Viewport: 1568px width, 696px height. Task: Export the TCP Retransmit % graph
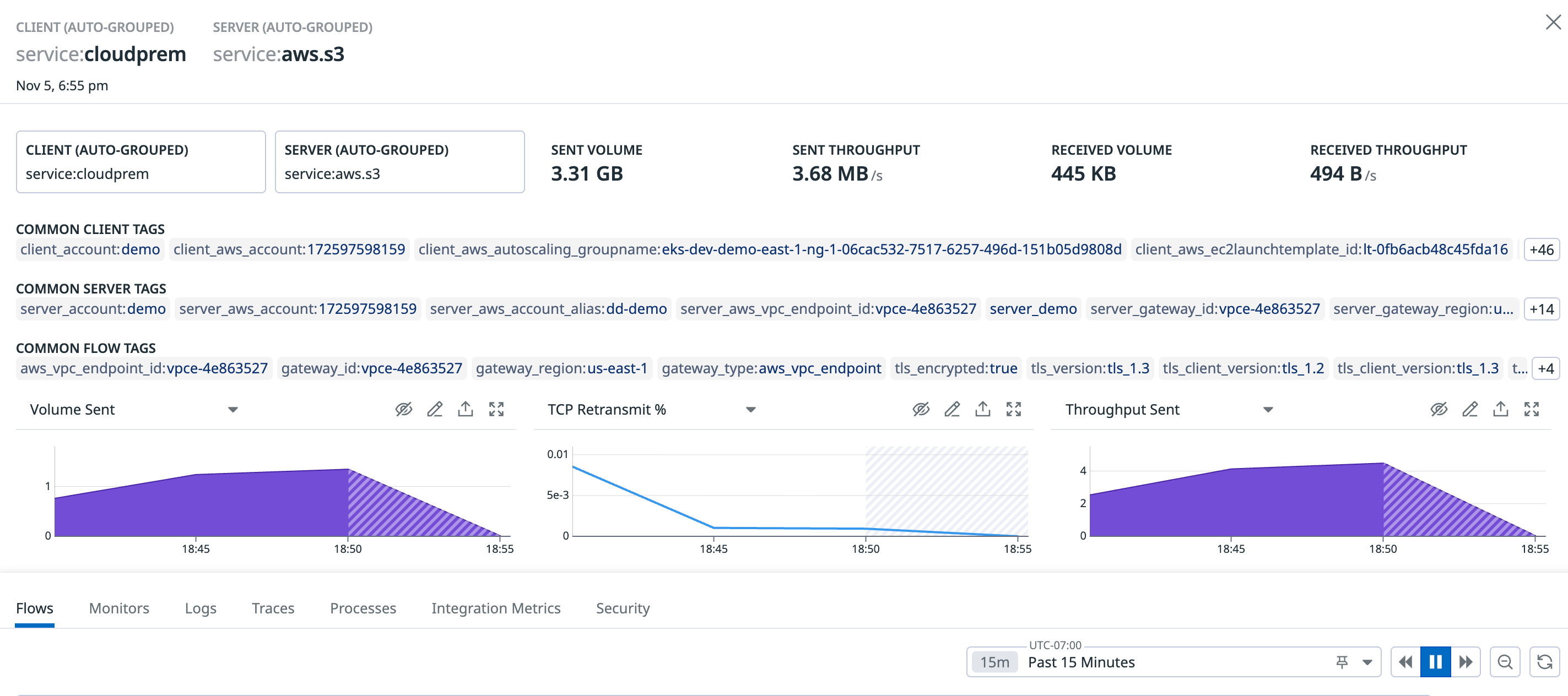[982, 410]
